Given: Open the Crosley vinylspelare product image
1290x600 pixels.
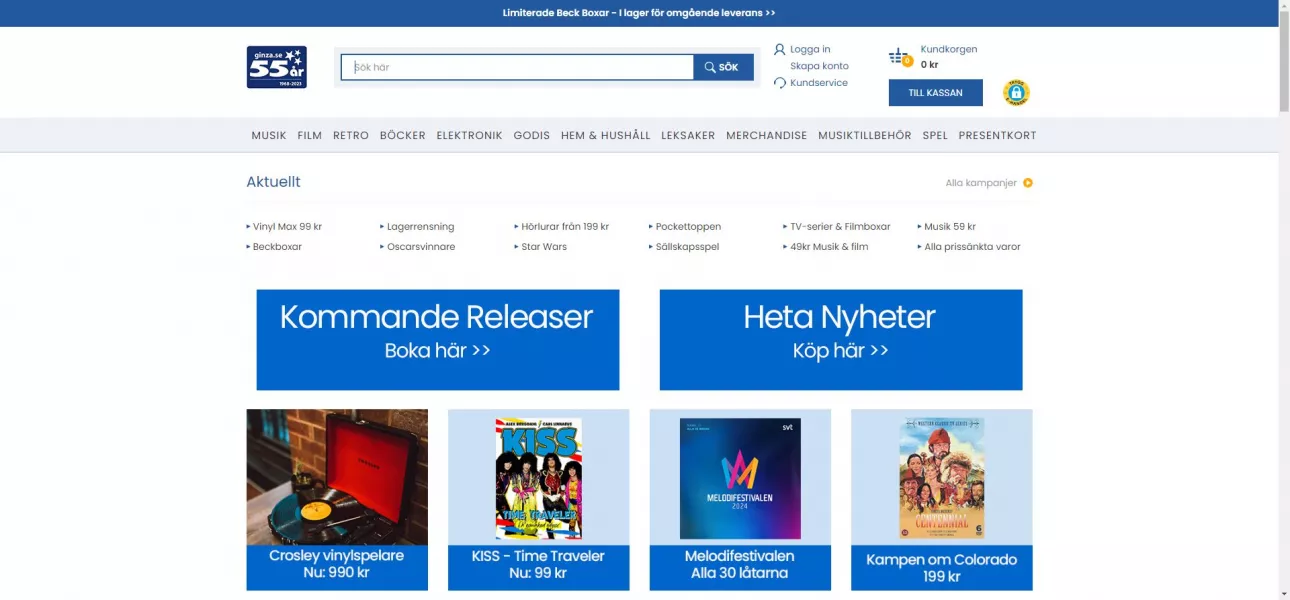Looking at the screenshot, I should click(x=337, y=477).
